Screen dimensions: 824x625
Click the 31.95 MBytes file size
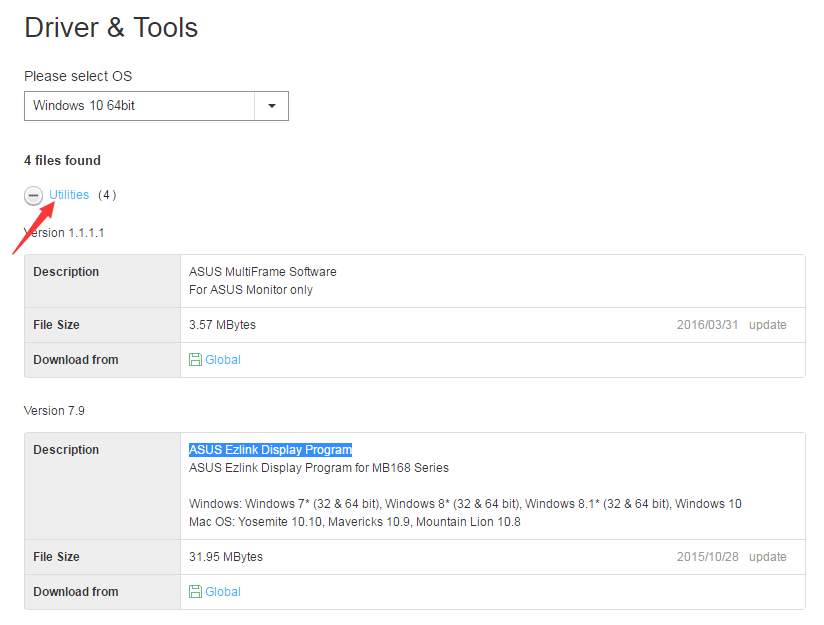226,557
